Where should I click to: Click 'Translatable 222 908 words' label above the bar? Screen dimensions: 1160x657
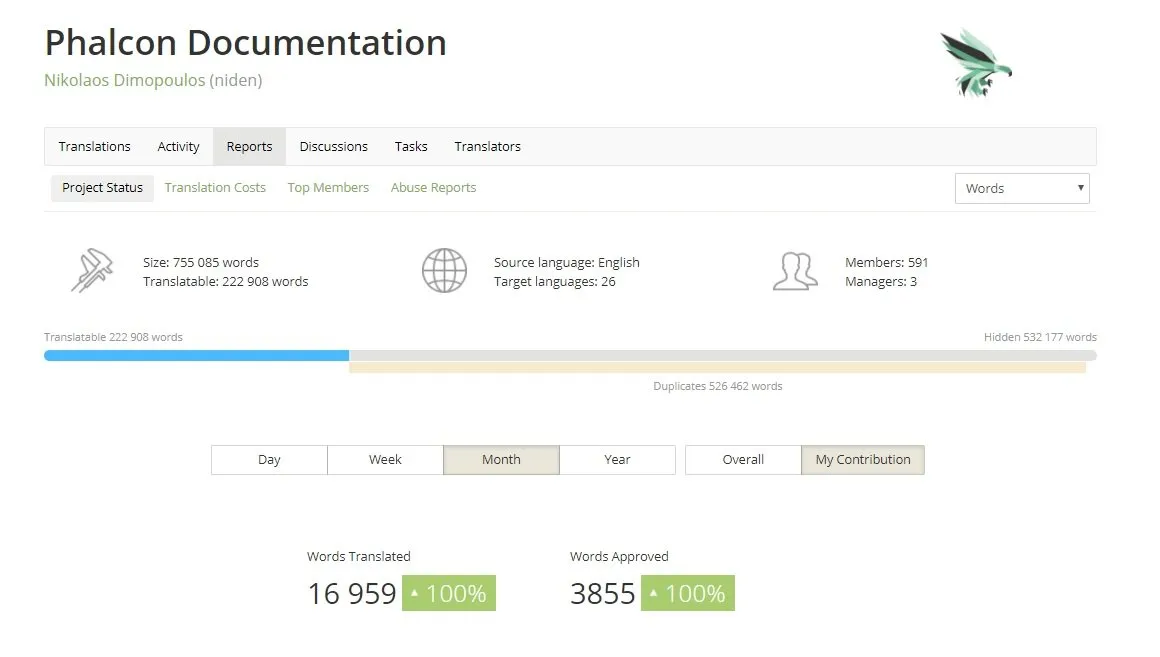[113, 337]
